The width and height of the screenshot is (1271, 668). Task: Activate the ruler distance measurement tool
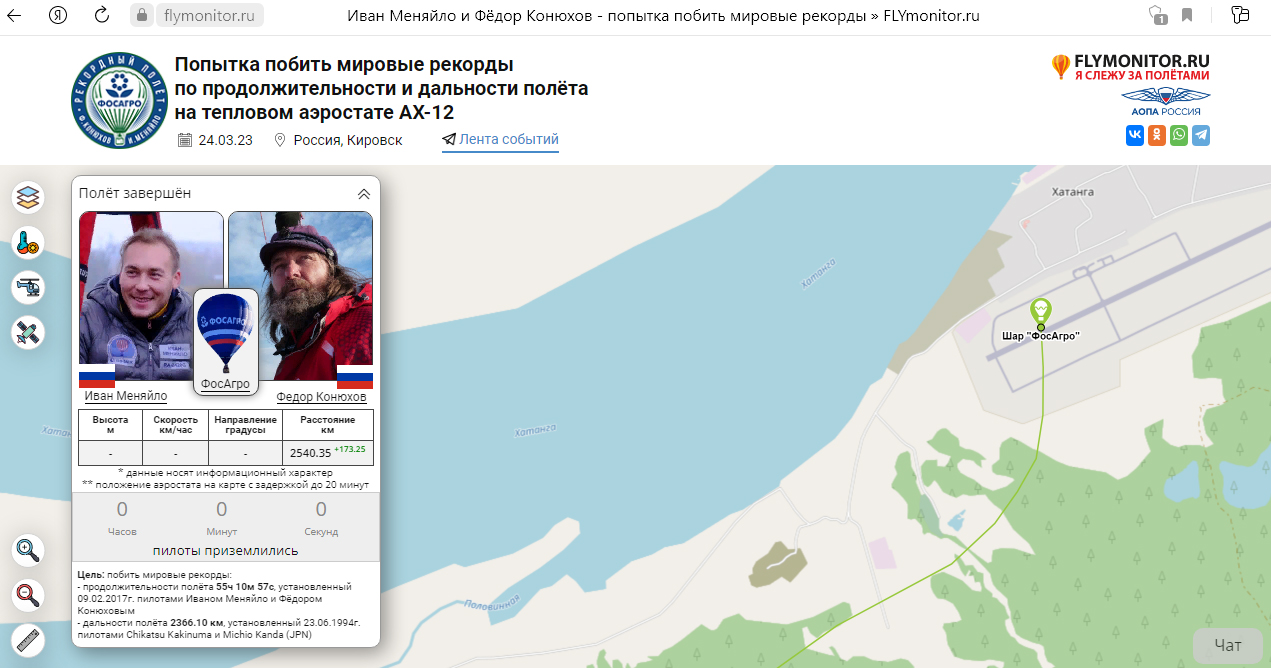[28, 640]
